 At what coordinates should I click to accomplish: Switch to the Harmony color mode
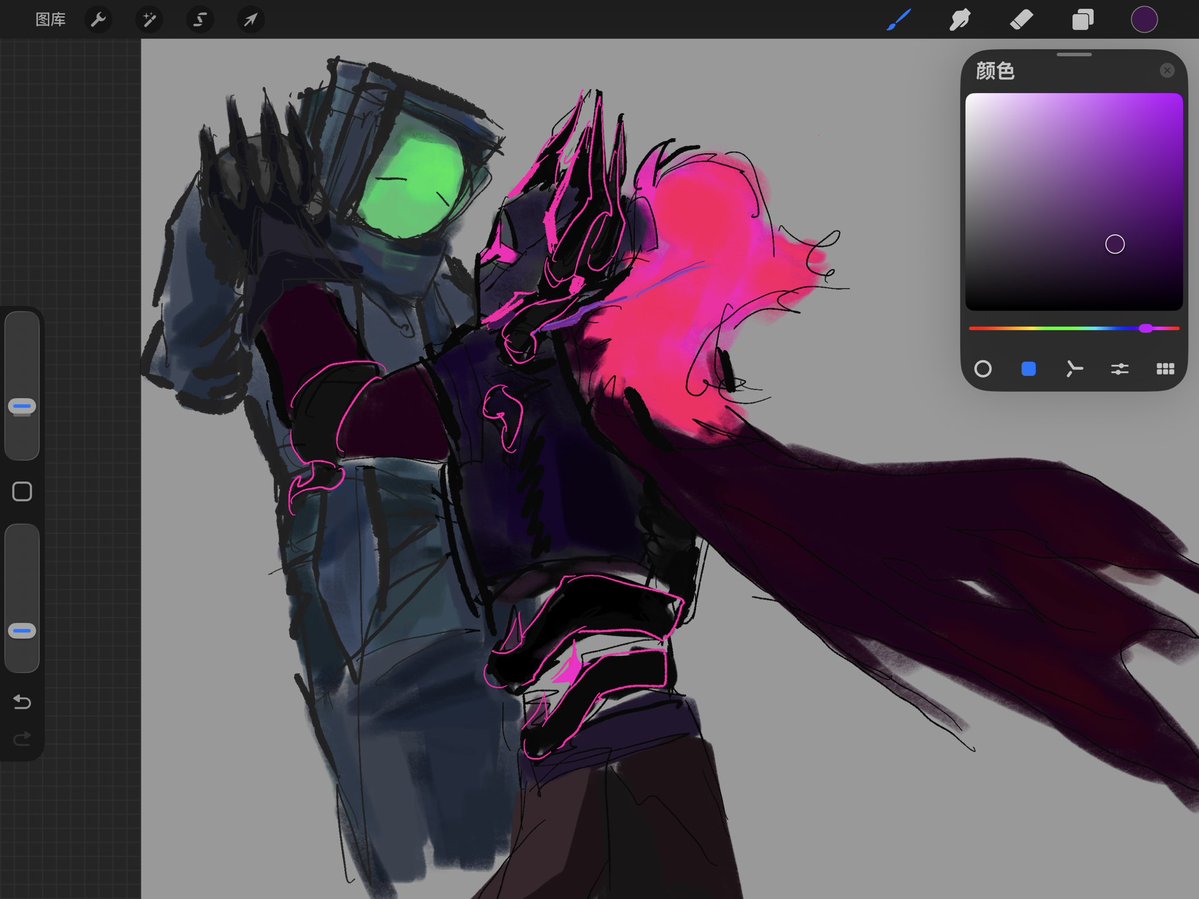[1074, 369]
